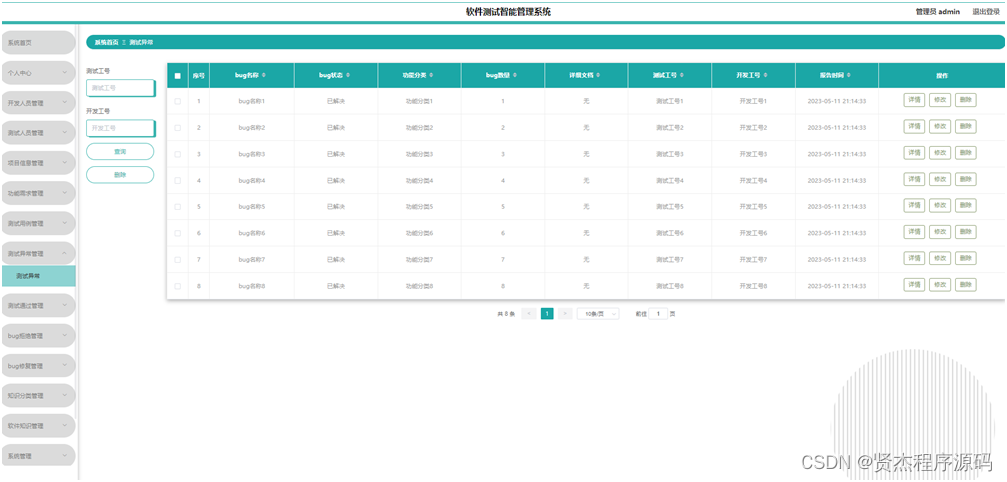Focus the 开发工号 search input field
1007x482 pixels.
121,128
